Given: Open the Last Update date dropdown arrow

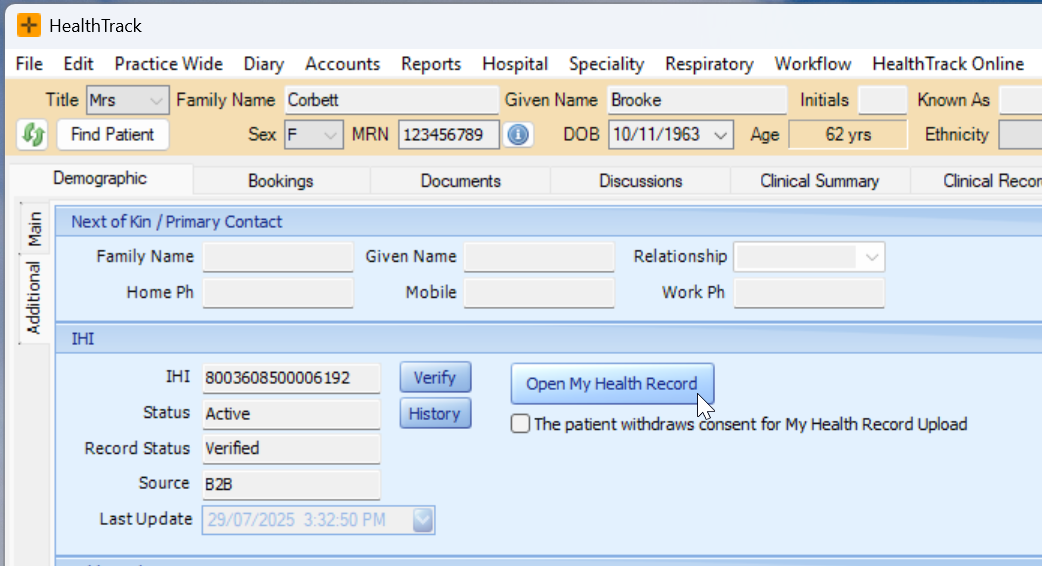Looking at the screenshot, I should [423, 520].
